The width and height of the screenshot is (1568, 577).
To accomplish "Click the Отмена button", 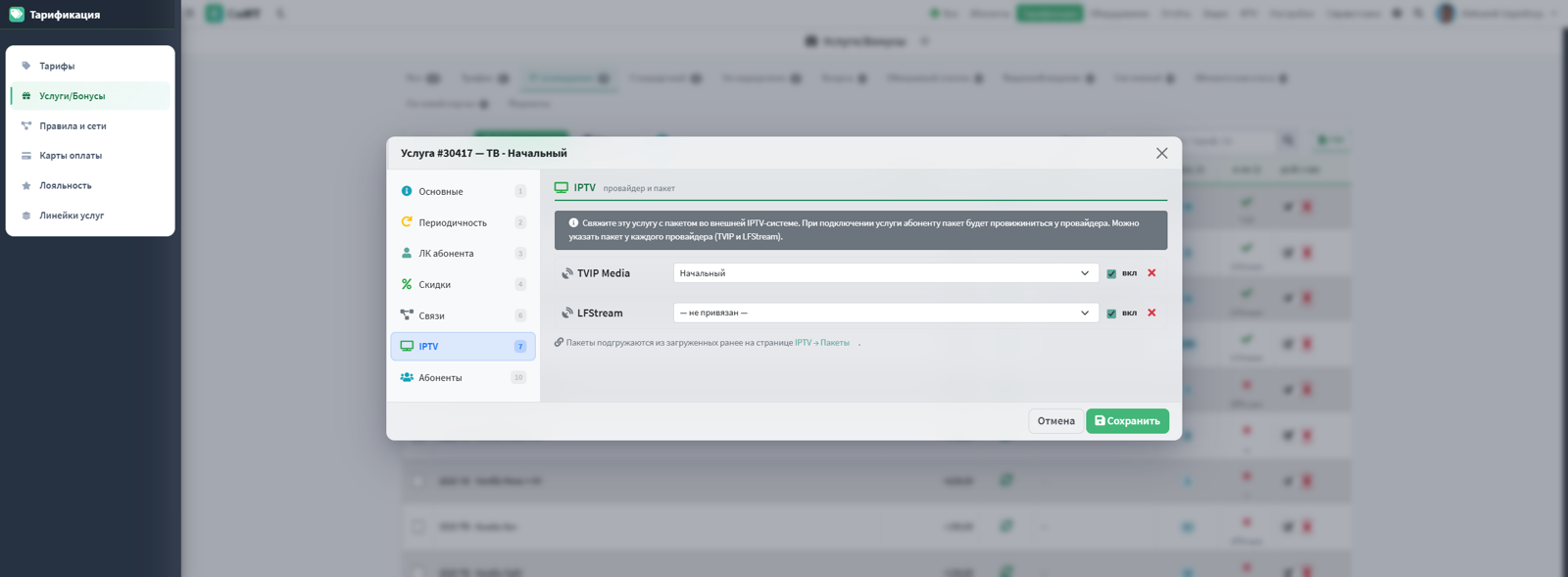I will (1055, 421).
